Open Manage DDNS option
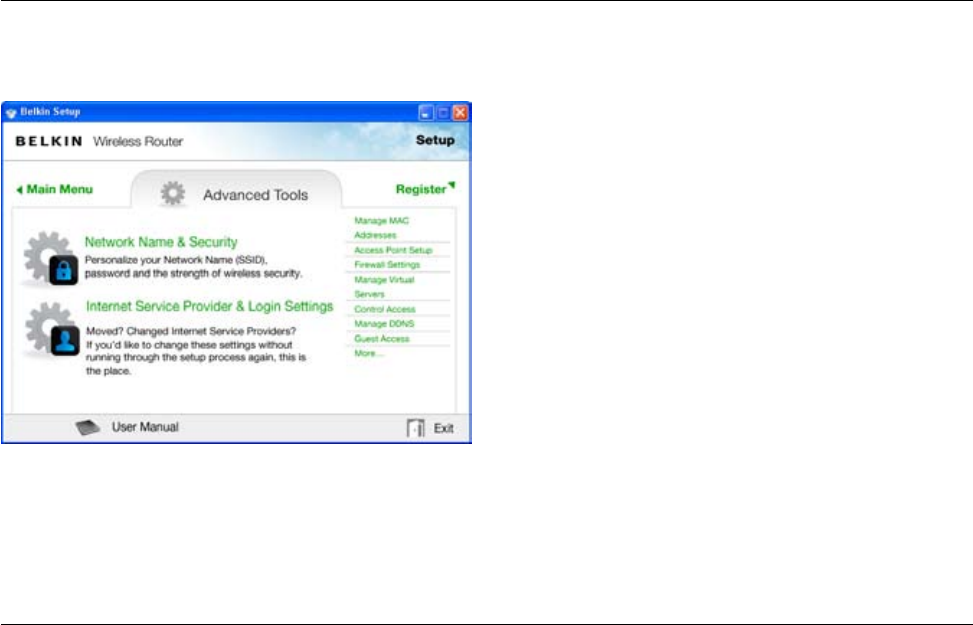Viewport: 973px width, 625px height. [x=383, y=323]
